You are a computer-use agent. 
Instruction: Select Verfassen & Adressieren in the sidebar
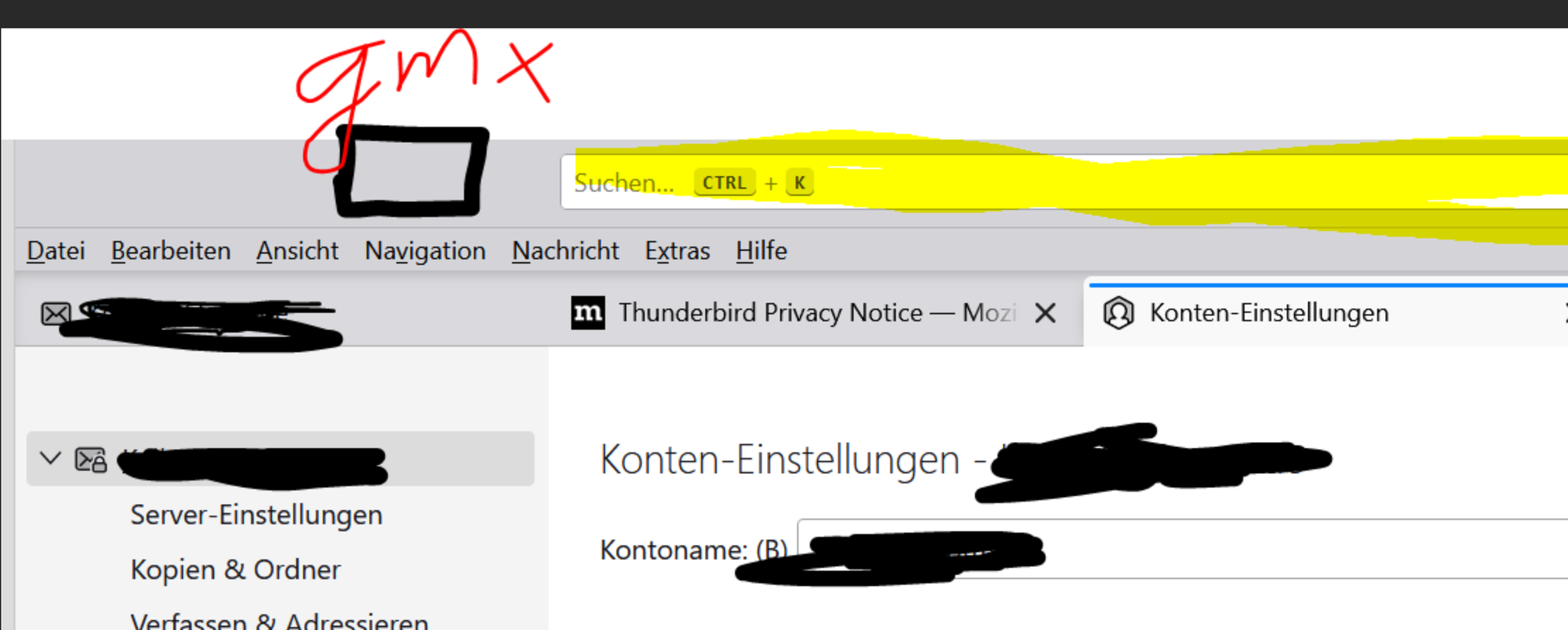279,621
